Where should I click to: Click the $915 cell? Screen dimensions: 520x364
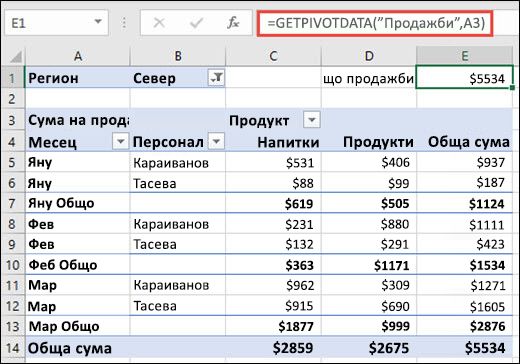click(273, 306)
